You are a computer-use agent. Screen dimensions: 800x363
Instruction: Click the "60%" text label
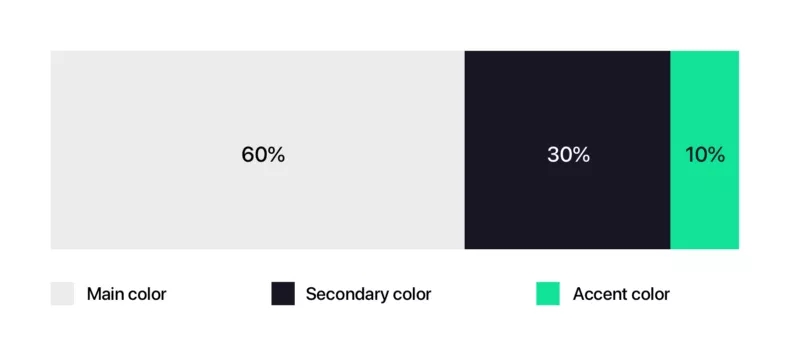tap(263, 155)
